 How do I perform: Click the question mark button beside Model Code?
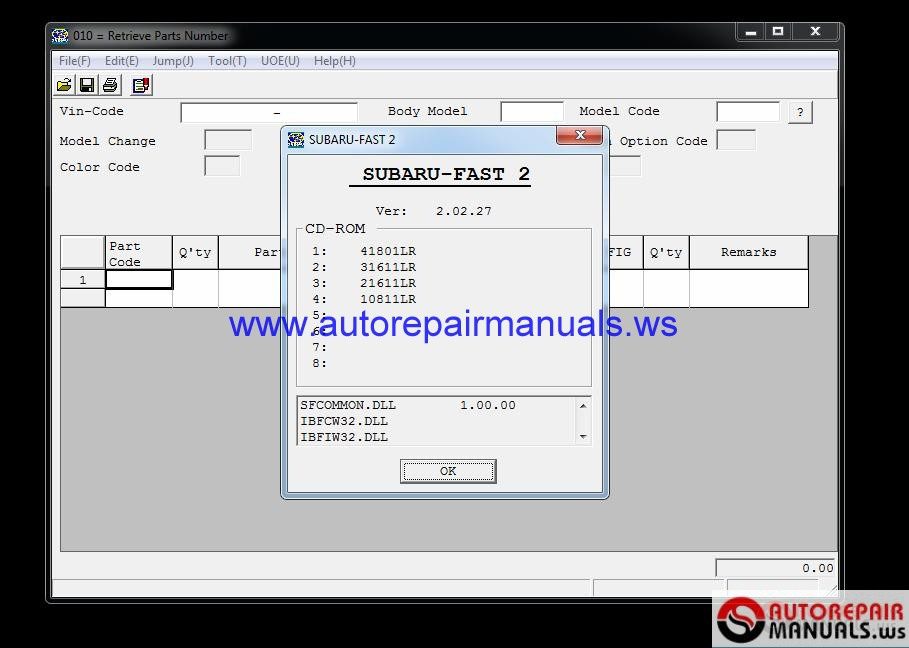tap(800, 112)
